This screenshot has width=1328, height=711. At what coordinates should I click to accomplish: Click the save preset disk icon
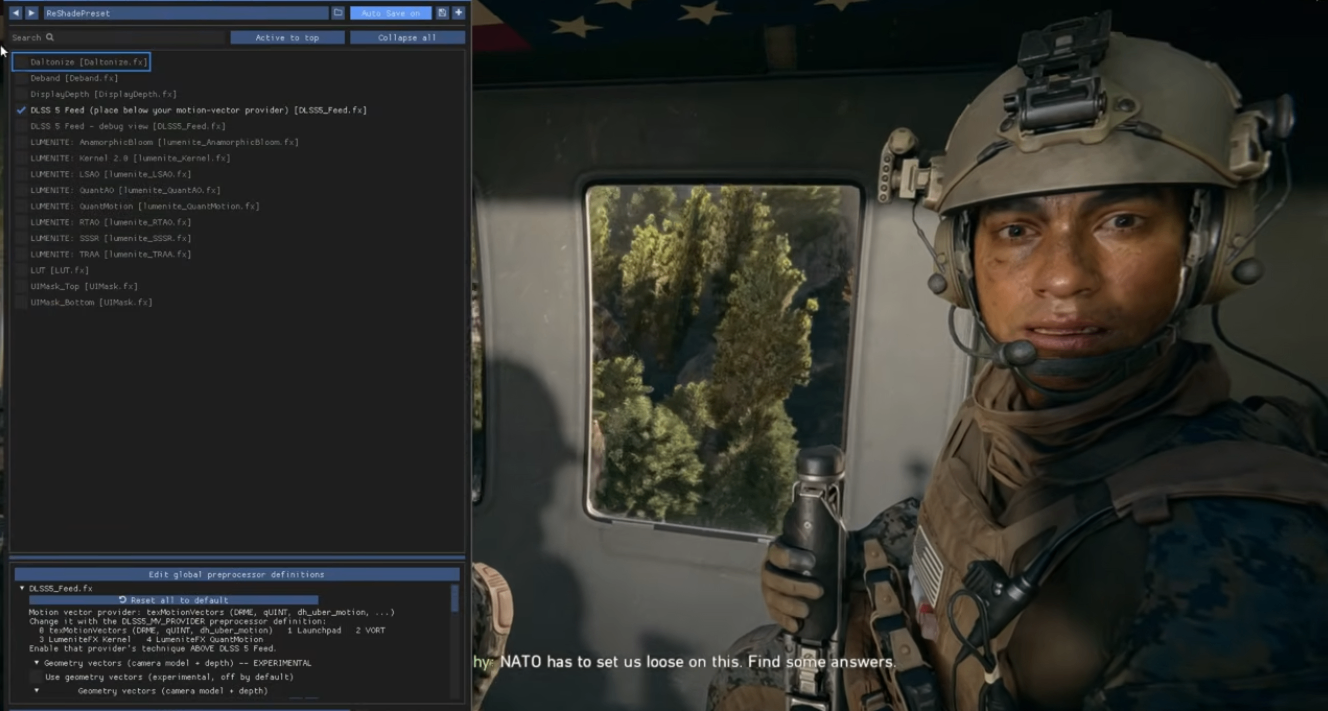[x=443, y=13]
